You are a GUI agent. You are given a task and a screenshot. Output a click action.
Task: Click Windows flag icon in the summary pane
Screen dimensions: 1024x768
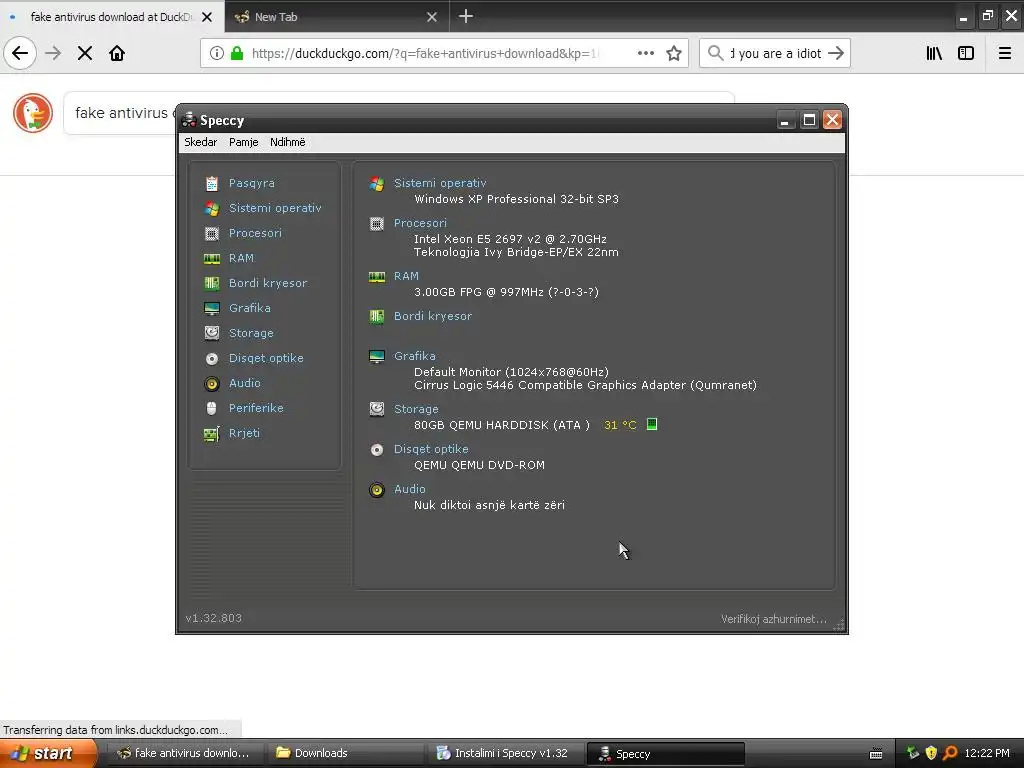(377, 184)
